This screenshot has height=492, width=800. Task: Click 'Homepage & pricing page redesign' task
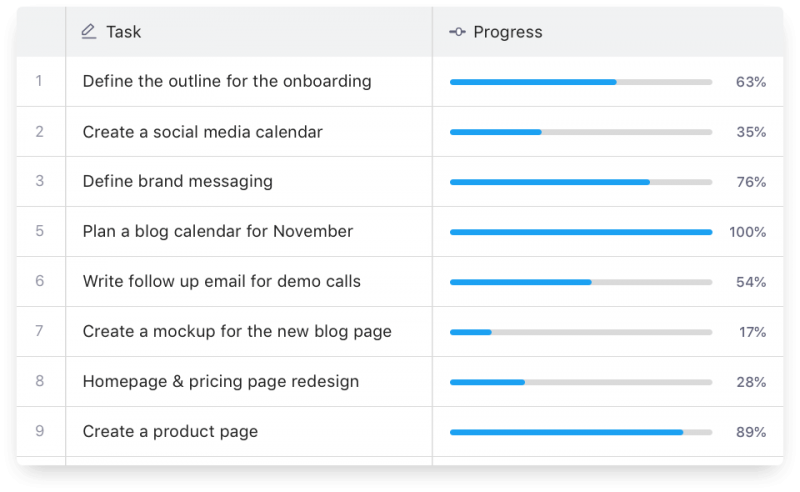click(221, 382)
